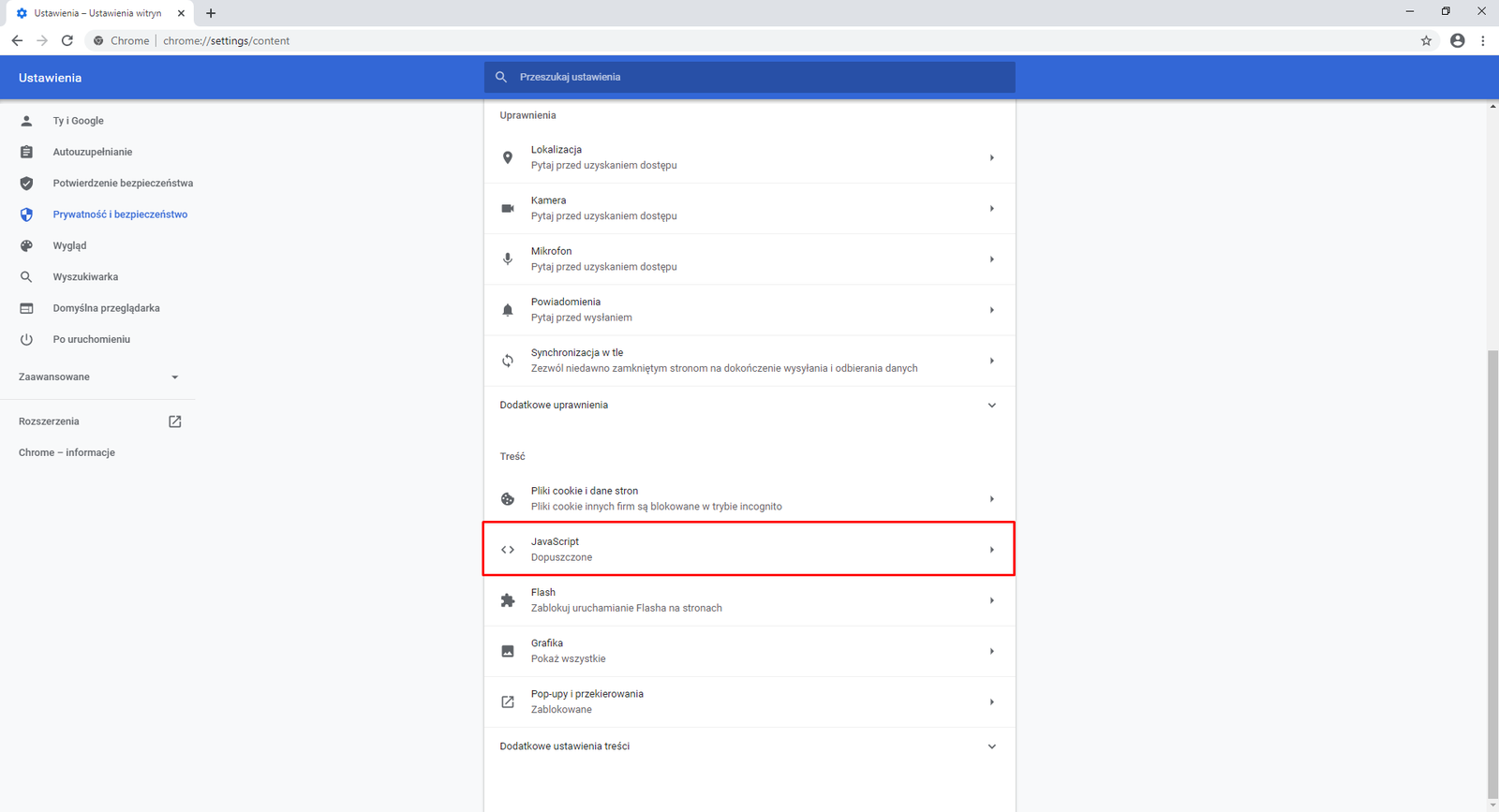Bookmark this page with the star icon

[x=1426, y=40]
